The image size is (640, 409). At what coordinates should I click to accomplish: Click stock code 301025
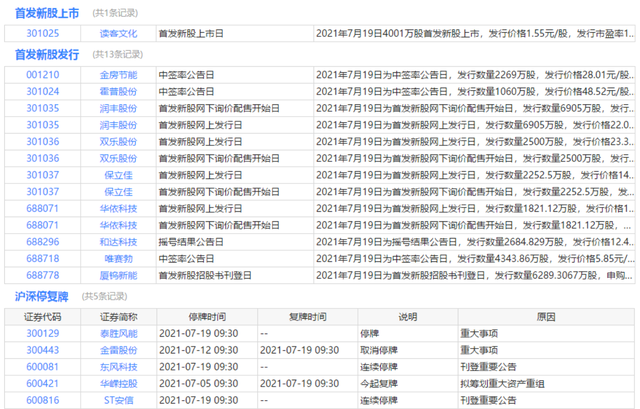point(42,32)
